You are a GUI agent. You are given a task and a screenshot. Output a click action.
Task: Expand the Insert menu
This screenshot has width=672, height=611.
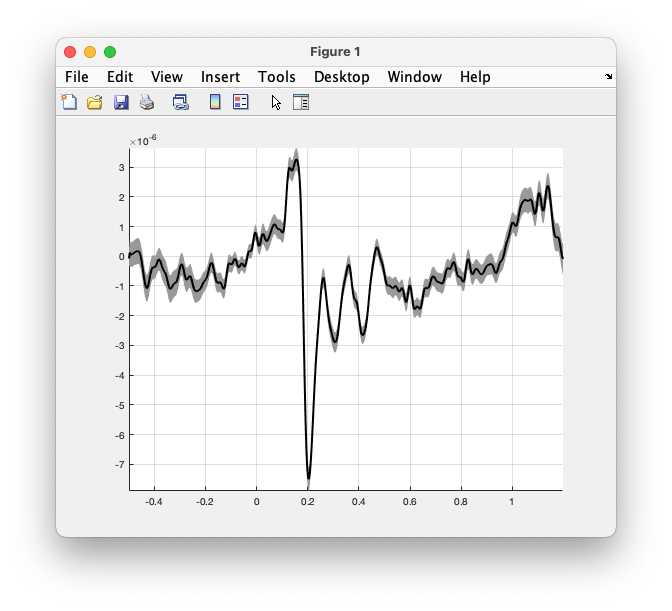coord(220,77)
